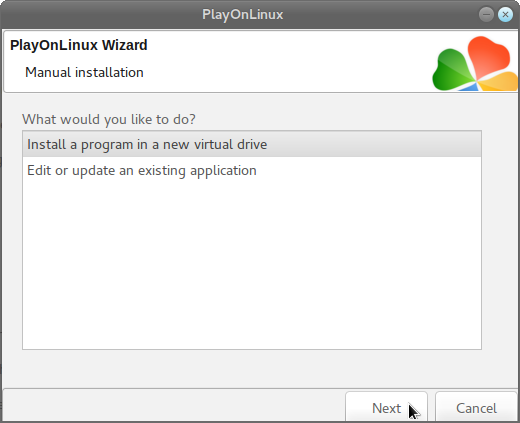Click gray area between list and button bar
The image size is (520, 423).
coord(252,368)
